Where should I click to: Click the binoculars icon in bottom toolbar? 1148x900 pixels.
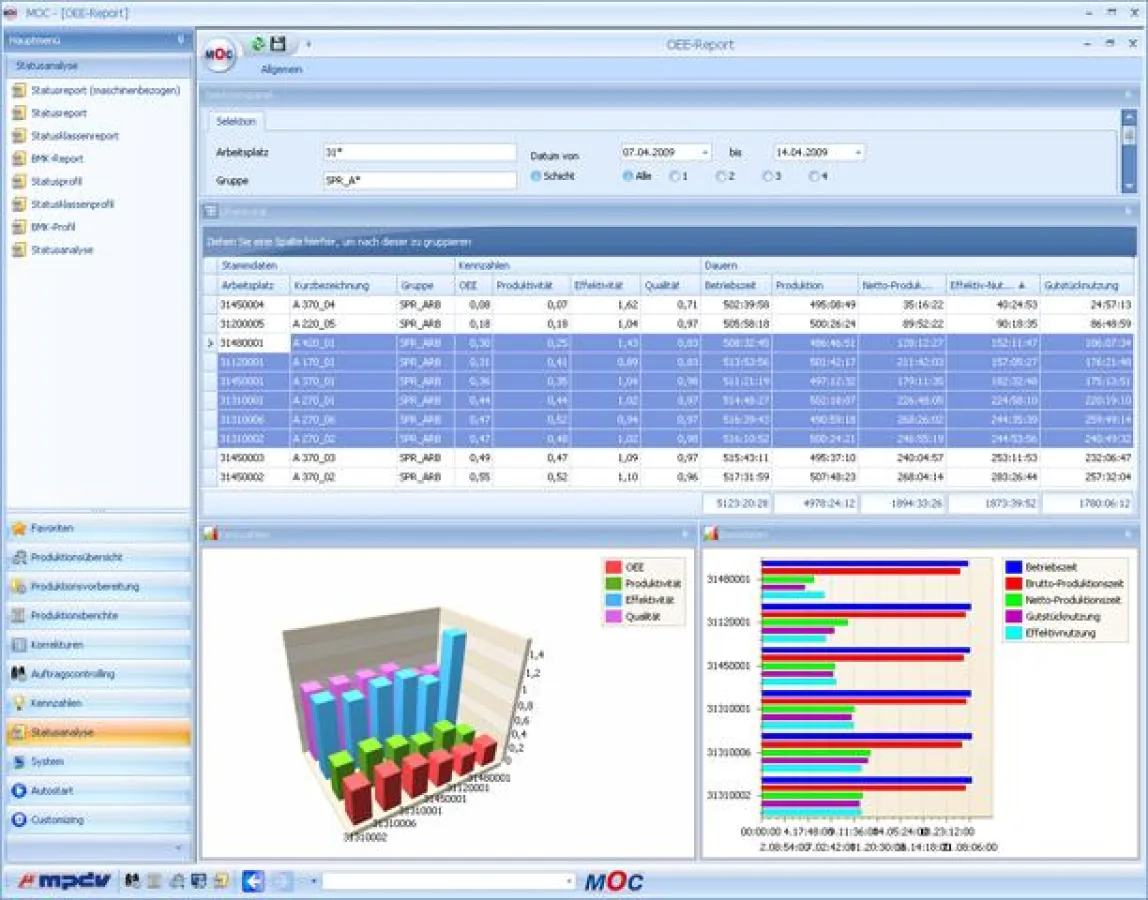point(132,881)
